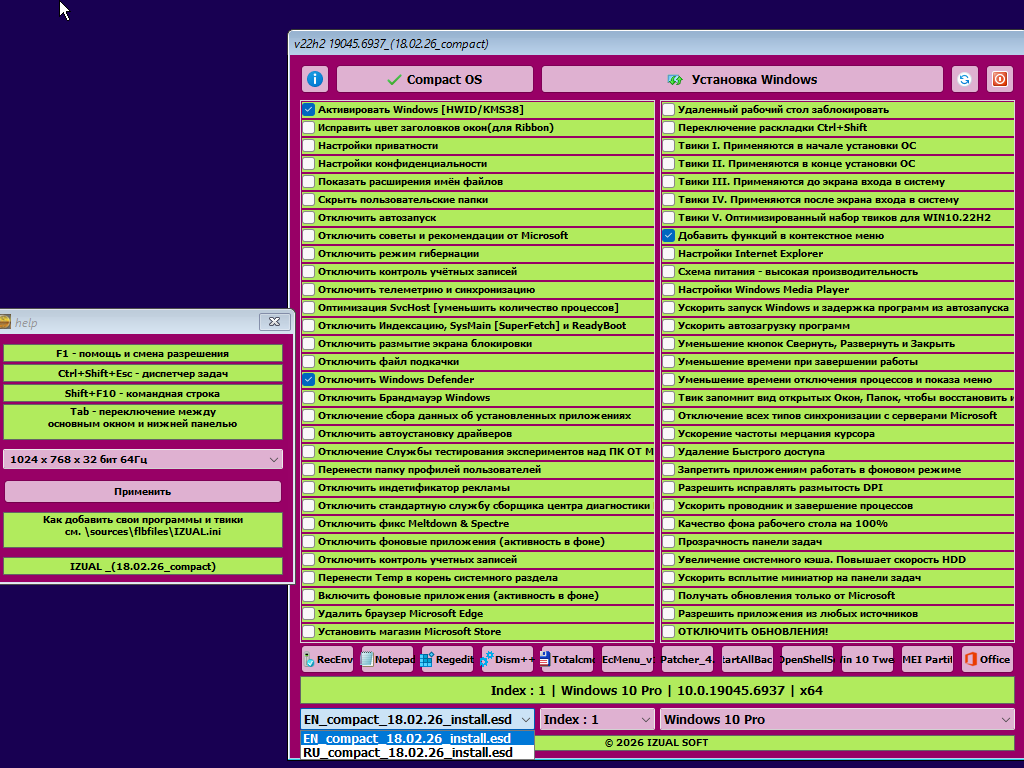This screenshot has height=768, width=1024.
Task: Enable ОТКЛЮЧИТЬ ОБНОВЛЕНИЯ! checkbox
Action: [668, 632]
